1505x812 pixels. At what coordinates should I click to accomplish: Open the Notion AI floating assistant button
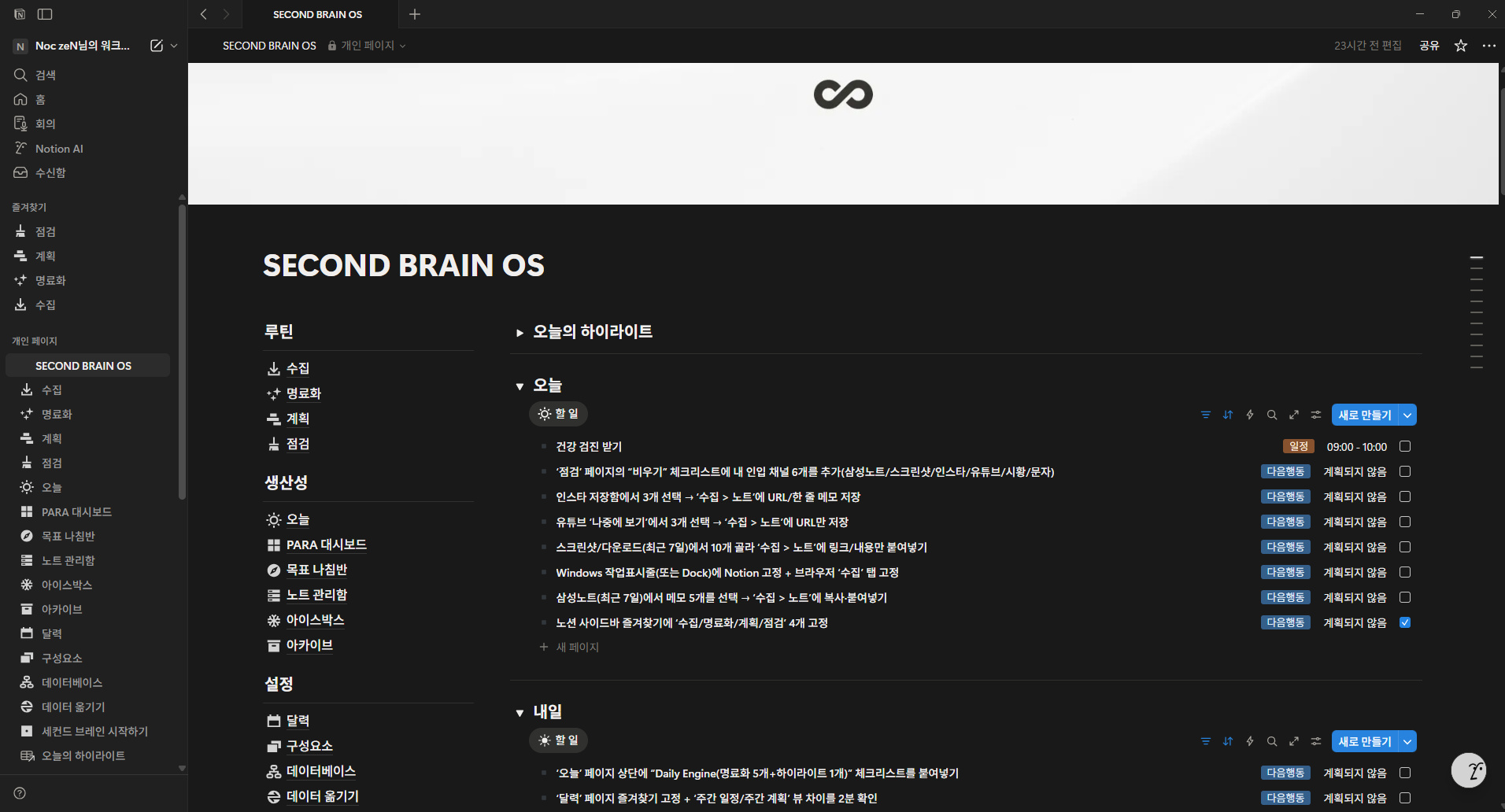(x=1468, y=770)
